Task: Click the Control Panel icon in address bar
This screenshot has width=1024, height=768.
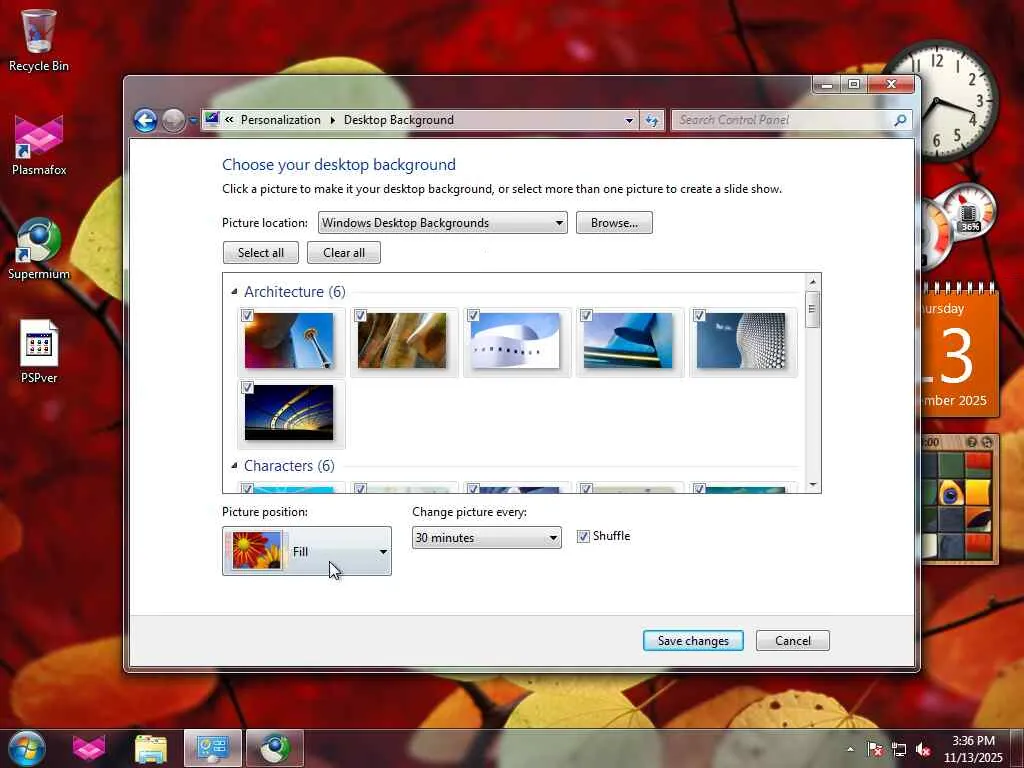Action: coord(212,119)
